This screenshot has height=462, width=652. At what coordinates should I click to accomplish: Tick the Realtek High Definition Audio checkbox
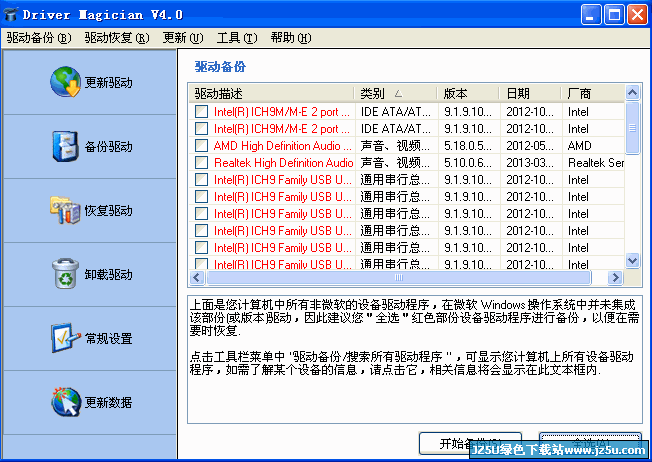click(x=202, y=163)
